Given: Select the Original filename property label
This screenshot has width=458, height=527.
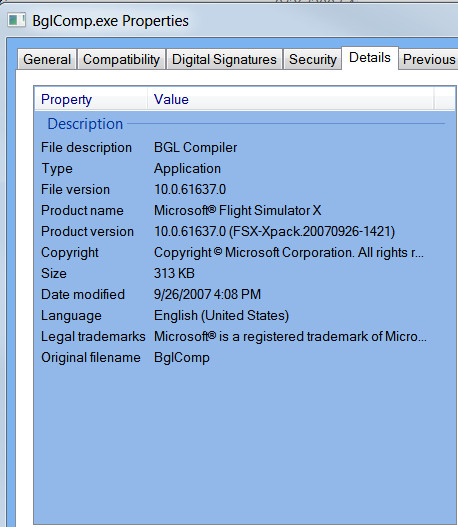Looking at the screenshot, I should (91, 358).
